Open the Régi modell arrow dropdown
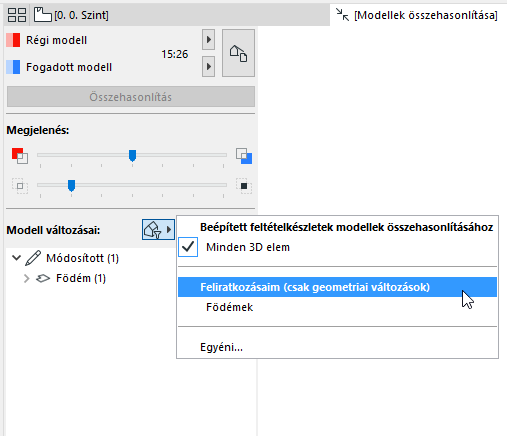This screenshot has width=507, height=436. pyautogui.click(x=208, y=40)
